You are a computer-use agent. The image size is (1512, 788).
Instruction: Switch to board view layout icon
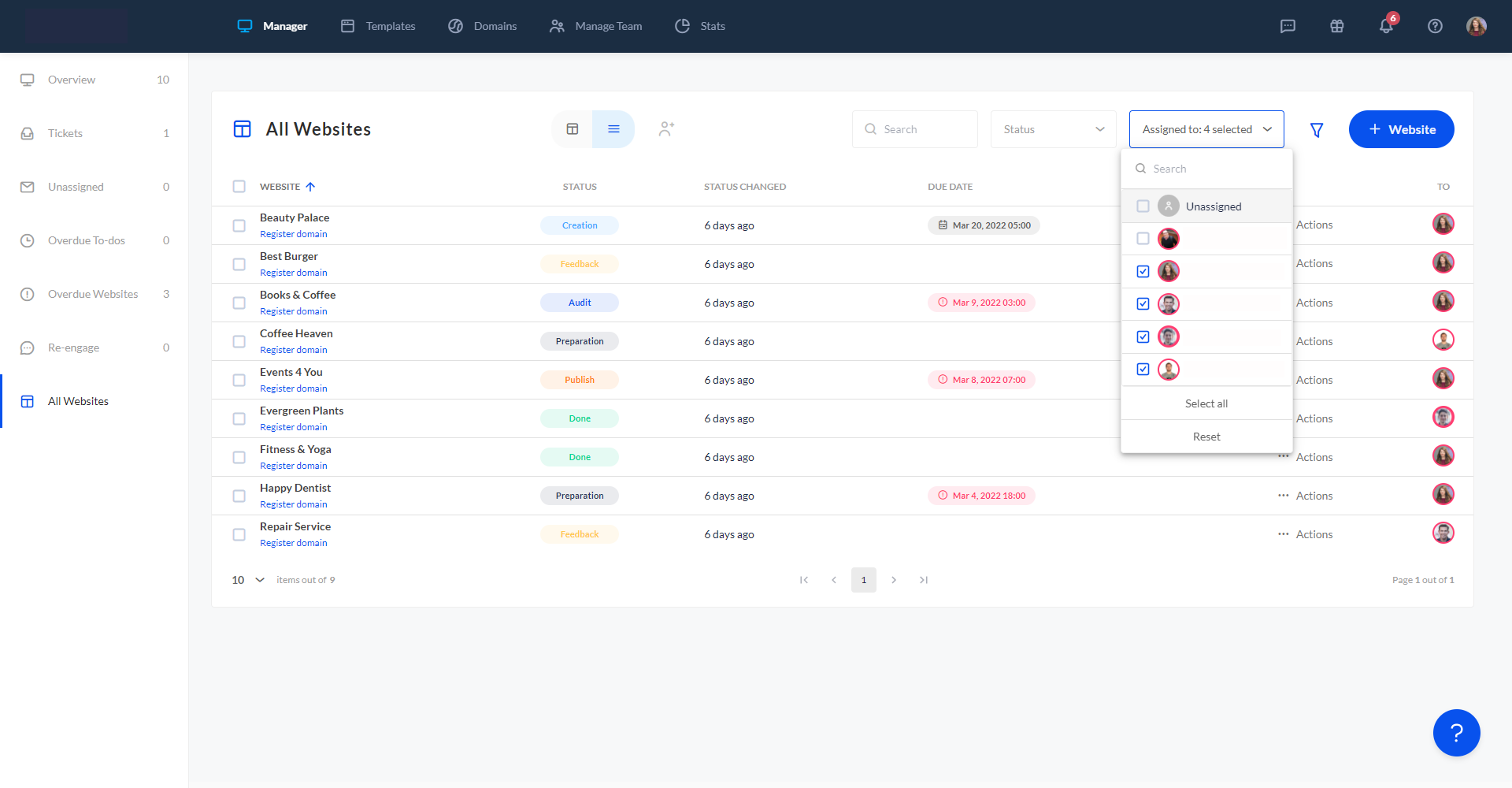pyautogui.click(x=573, y=129)
